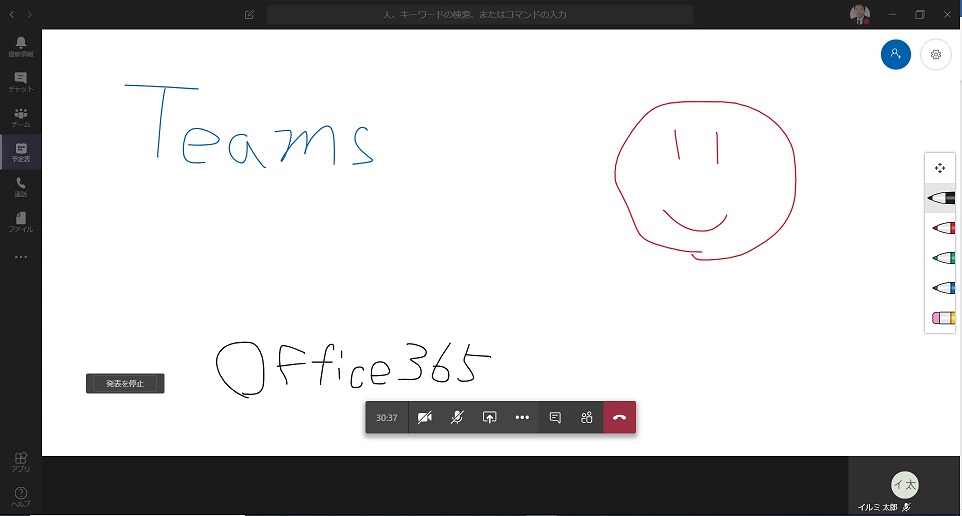Click the blue whiteboard share person button

[896, 55]
